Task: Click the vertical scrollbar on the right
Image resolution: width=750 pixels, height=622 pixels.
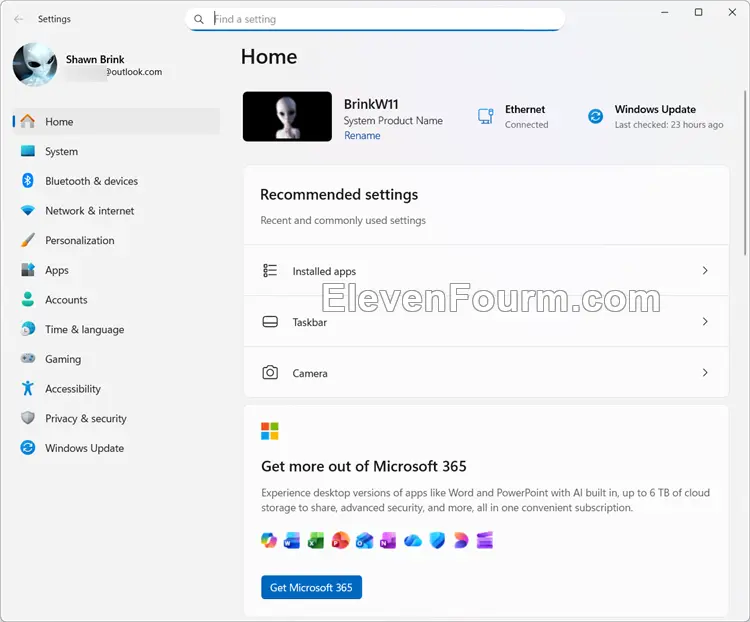Action: coord(745,172)
